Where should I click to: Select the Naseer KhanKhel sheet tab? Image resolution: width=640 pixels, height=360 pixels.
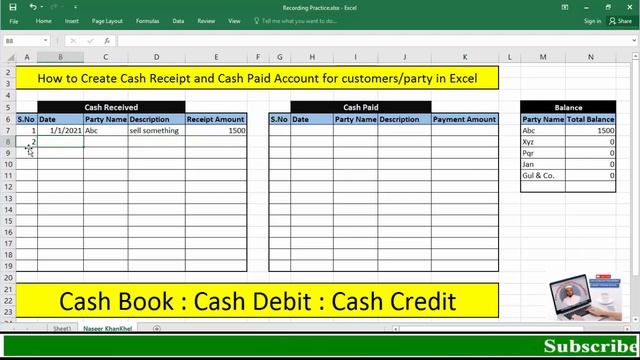(x=108, y=328)
